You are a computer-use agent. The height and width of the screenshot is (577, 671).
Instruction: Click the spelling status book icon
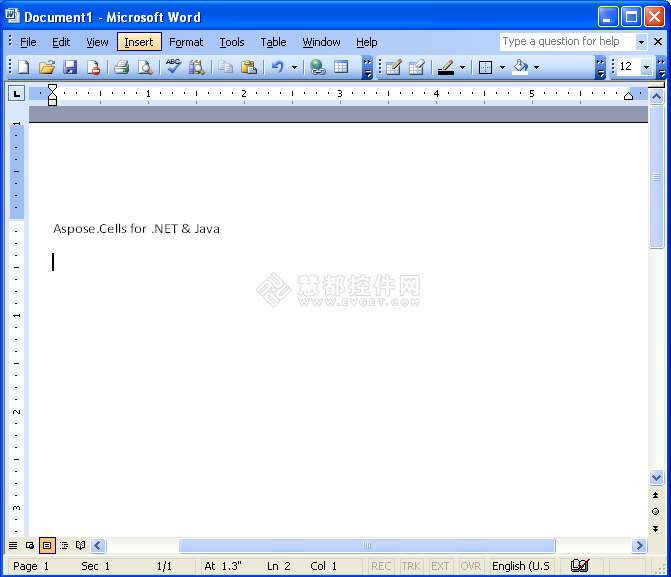(x=579, y=566)
